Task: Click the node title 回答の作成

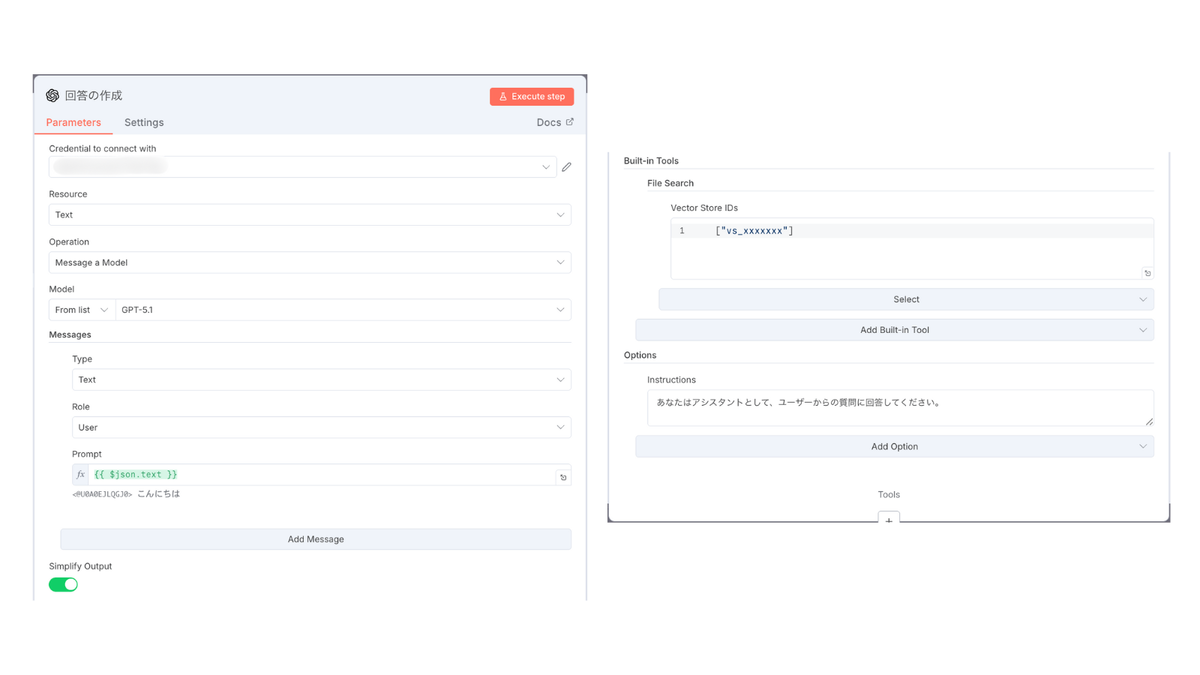Action: point(93,96)
